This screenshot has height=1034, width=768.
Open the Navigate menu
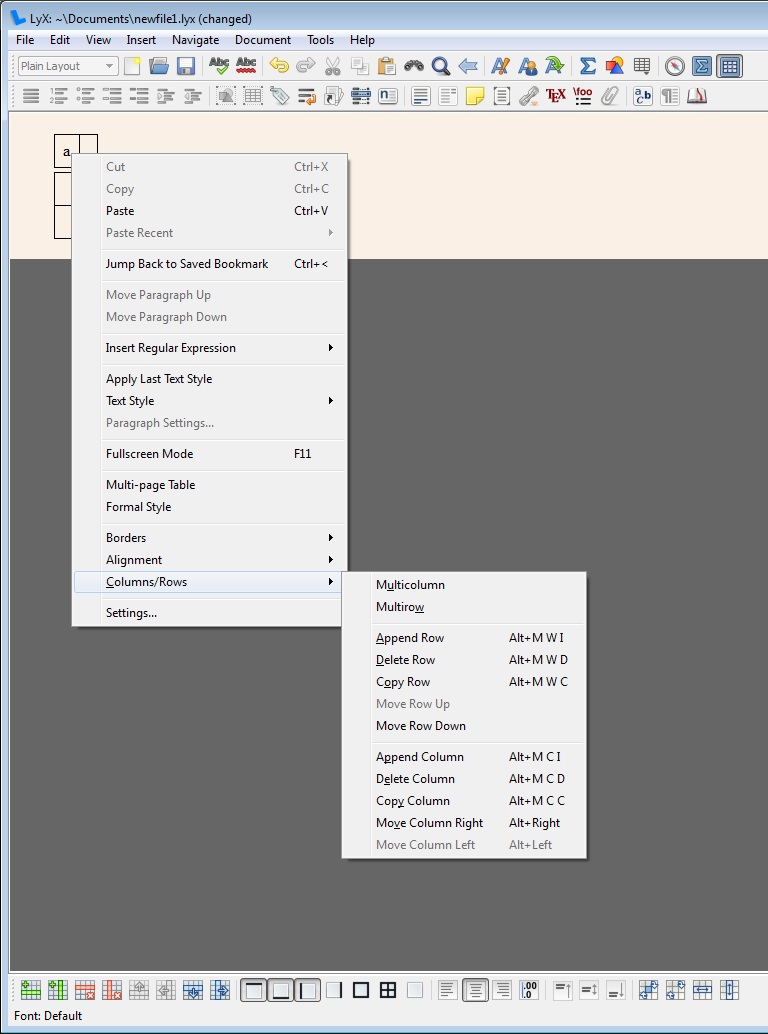(x=195, y=40)
